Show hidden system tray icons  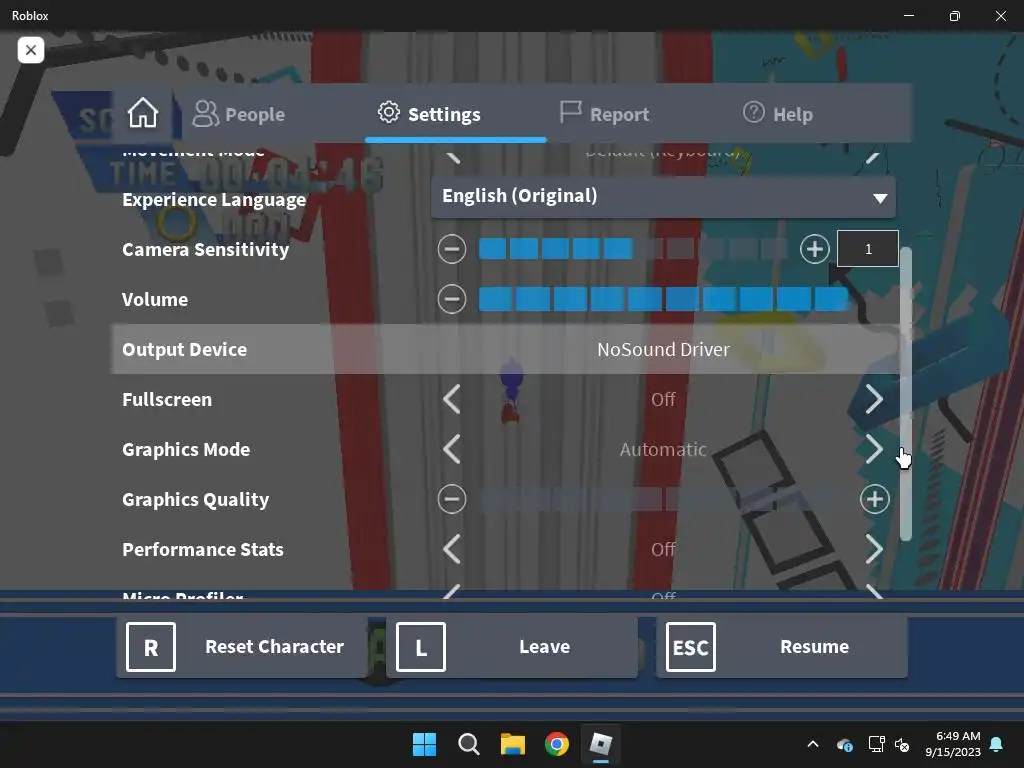[x=813, y=744]
